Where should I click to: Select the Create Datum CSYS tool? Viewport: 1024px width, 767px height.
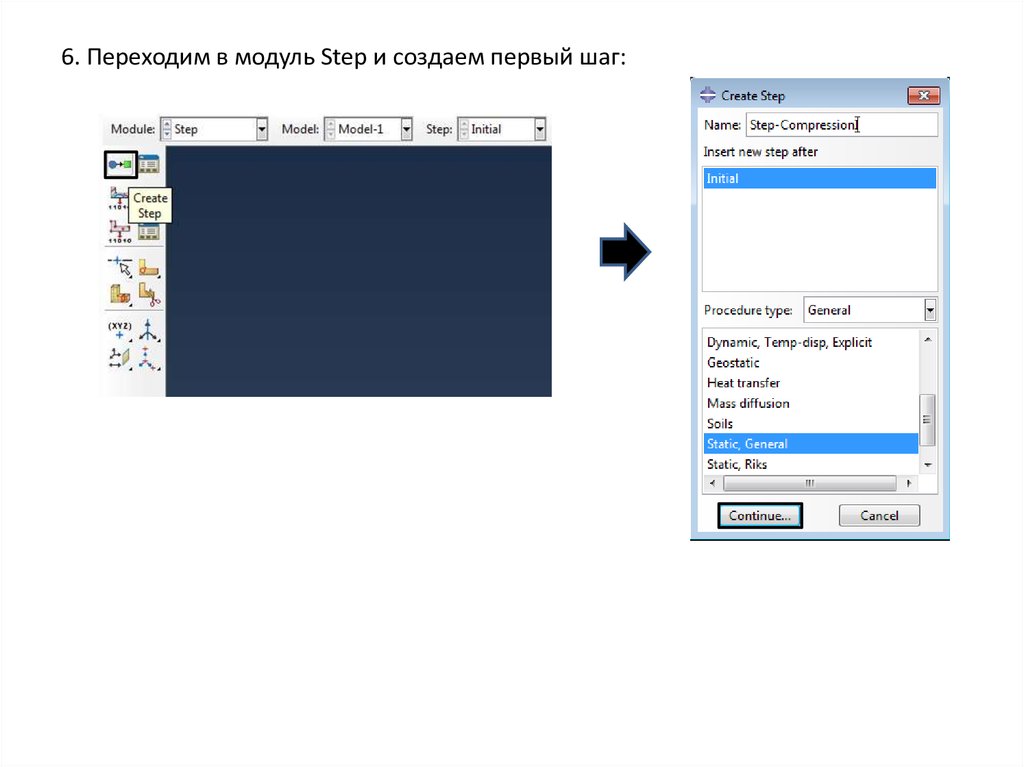tap(149, 358)
